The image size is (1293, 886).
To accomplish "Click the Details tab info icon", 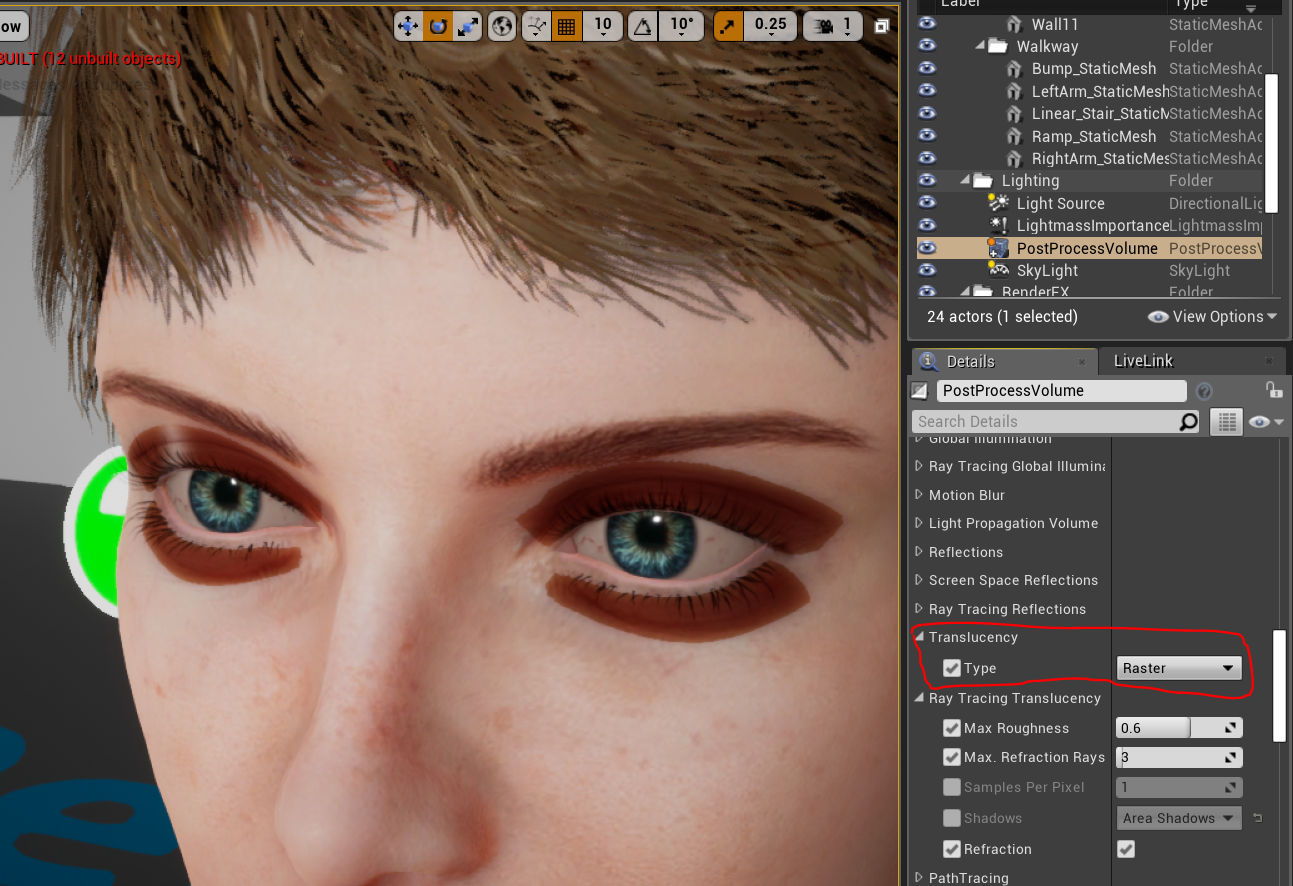I will tap(928, 361).
